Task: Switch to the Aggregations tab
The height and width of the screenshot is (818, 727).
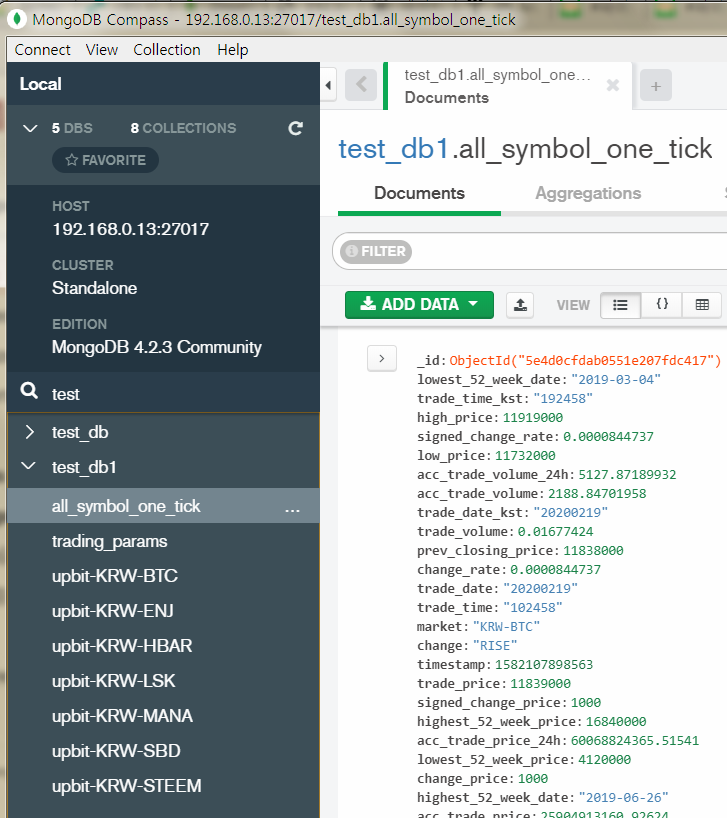Action: [588, 193]
